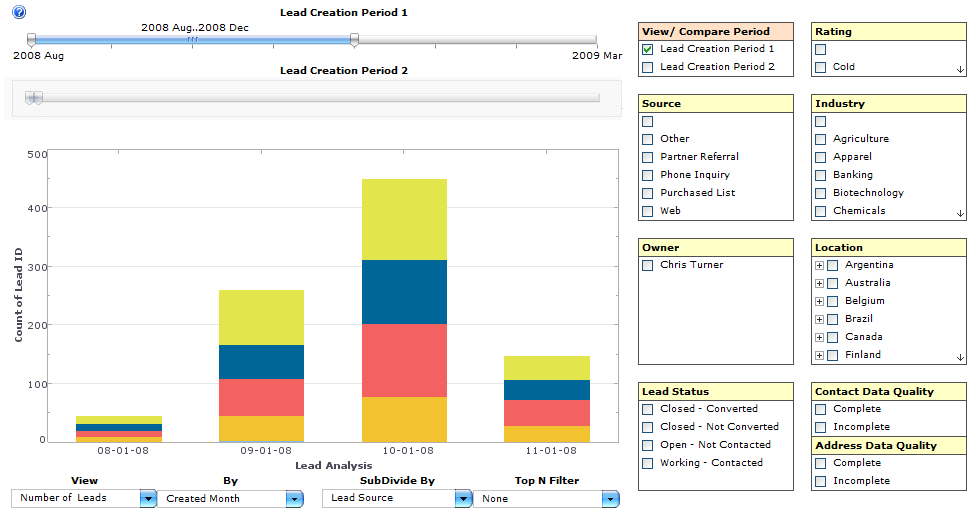Click the 08-01-08 stacked bar
This screenshot has width=978, height=515.
click(119, 430)
